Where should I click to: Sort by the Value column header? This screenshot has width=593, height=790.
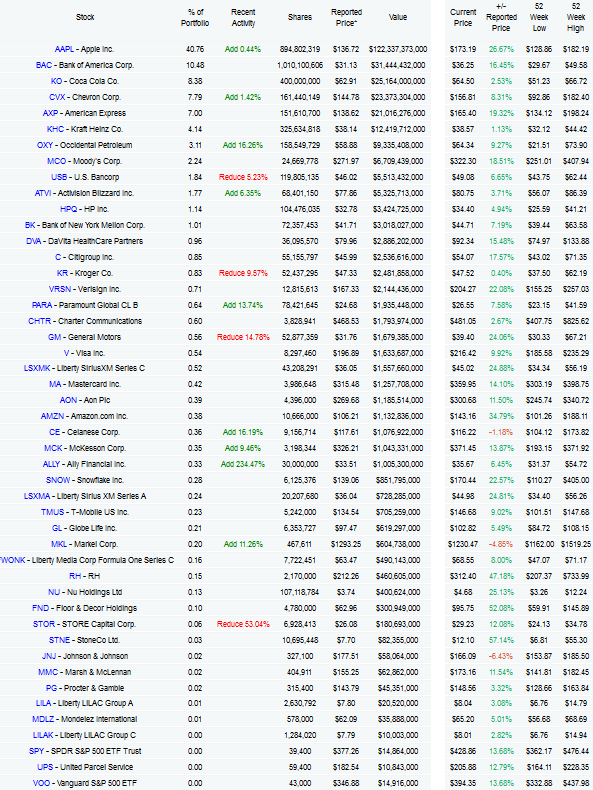tap(398, 17)
